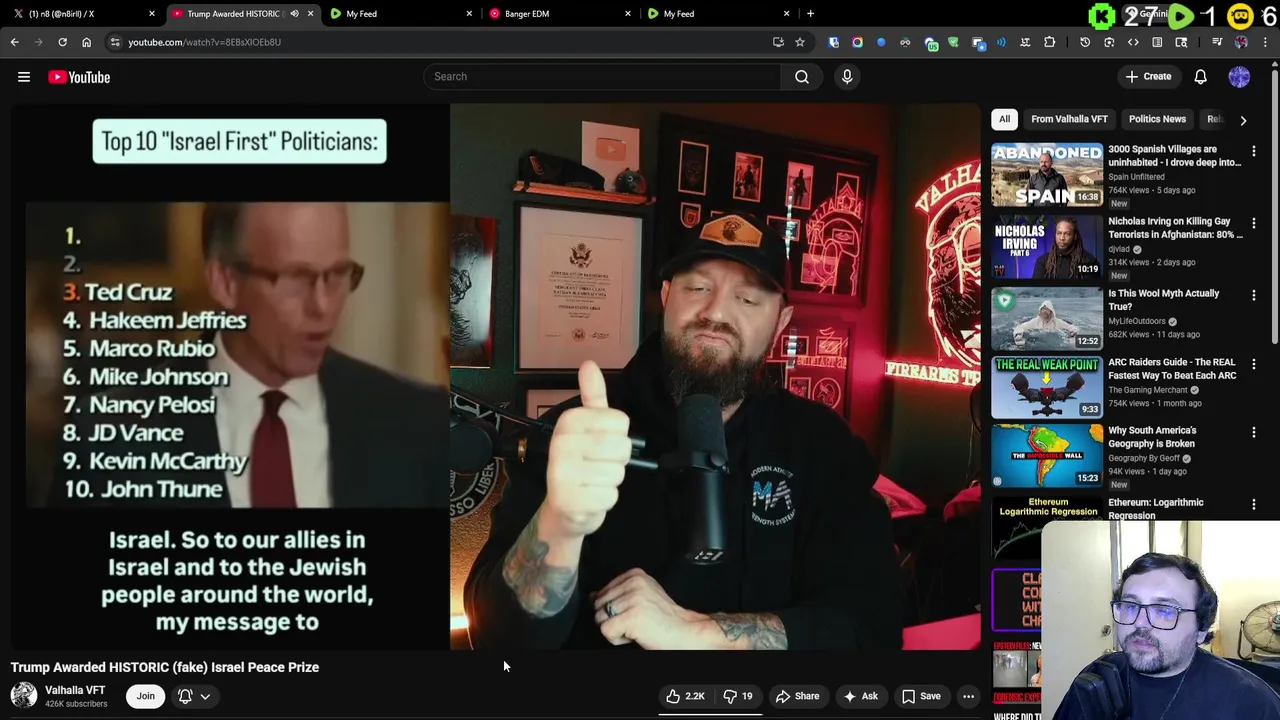Open the Chrome profile avatar
The width and height of the screenshot is (1280, 720).
pyautogui.click(x=1241, y=42)
